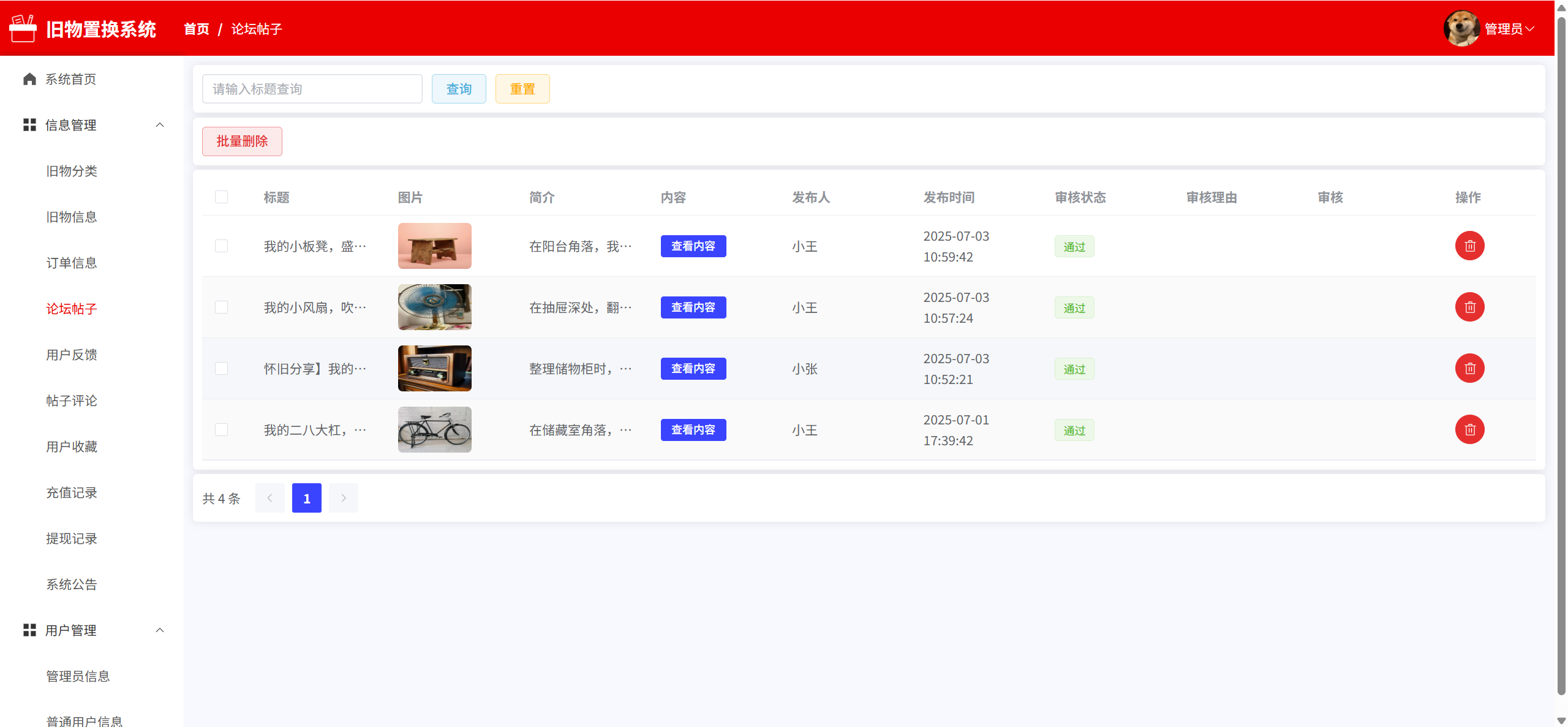This screenshot has height=727, width=1568.
Task: Go to 帖子评论 menu item
Action: coord(72,401)
